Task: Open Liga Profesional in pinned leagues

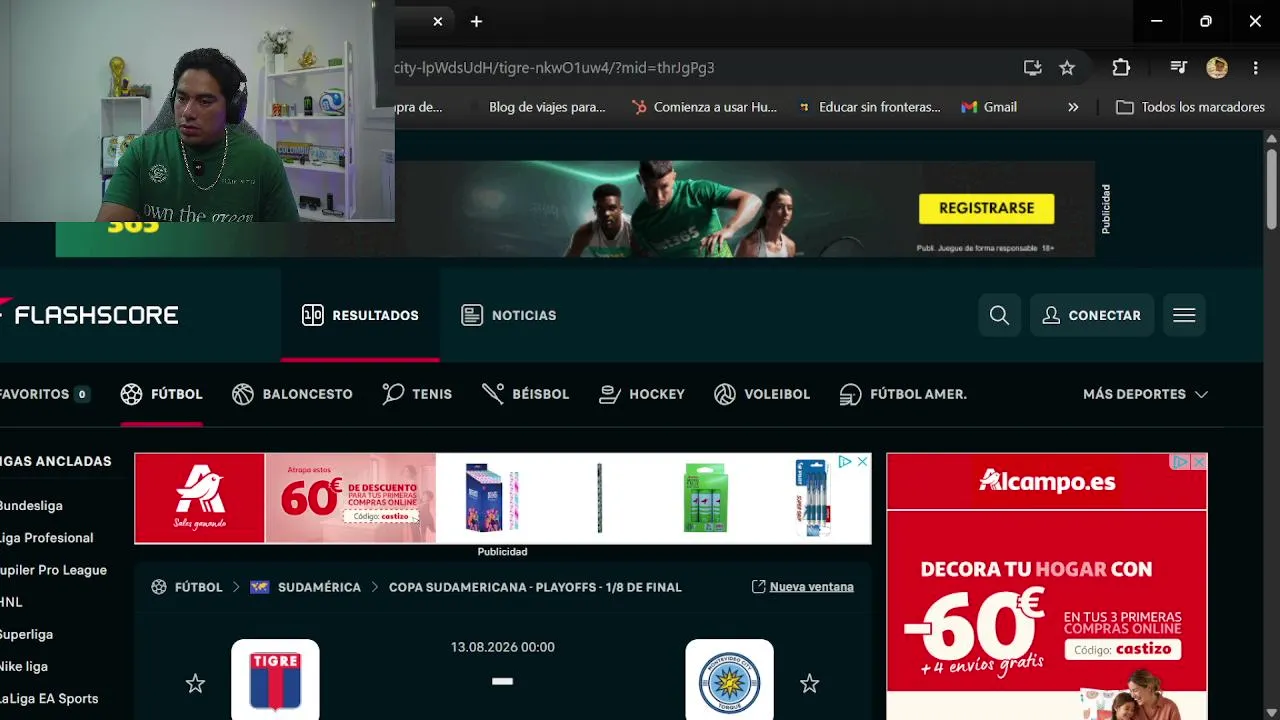Action: point(46,538)
